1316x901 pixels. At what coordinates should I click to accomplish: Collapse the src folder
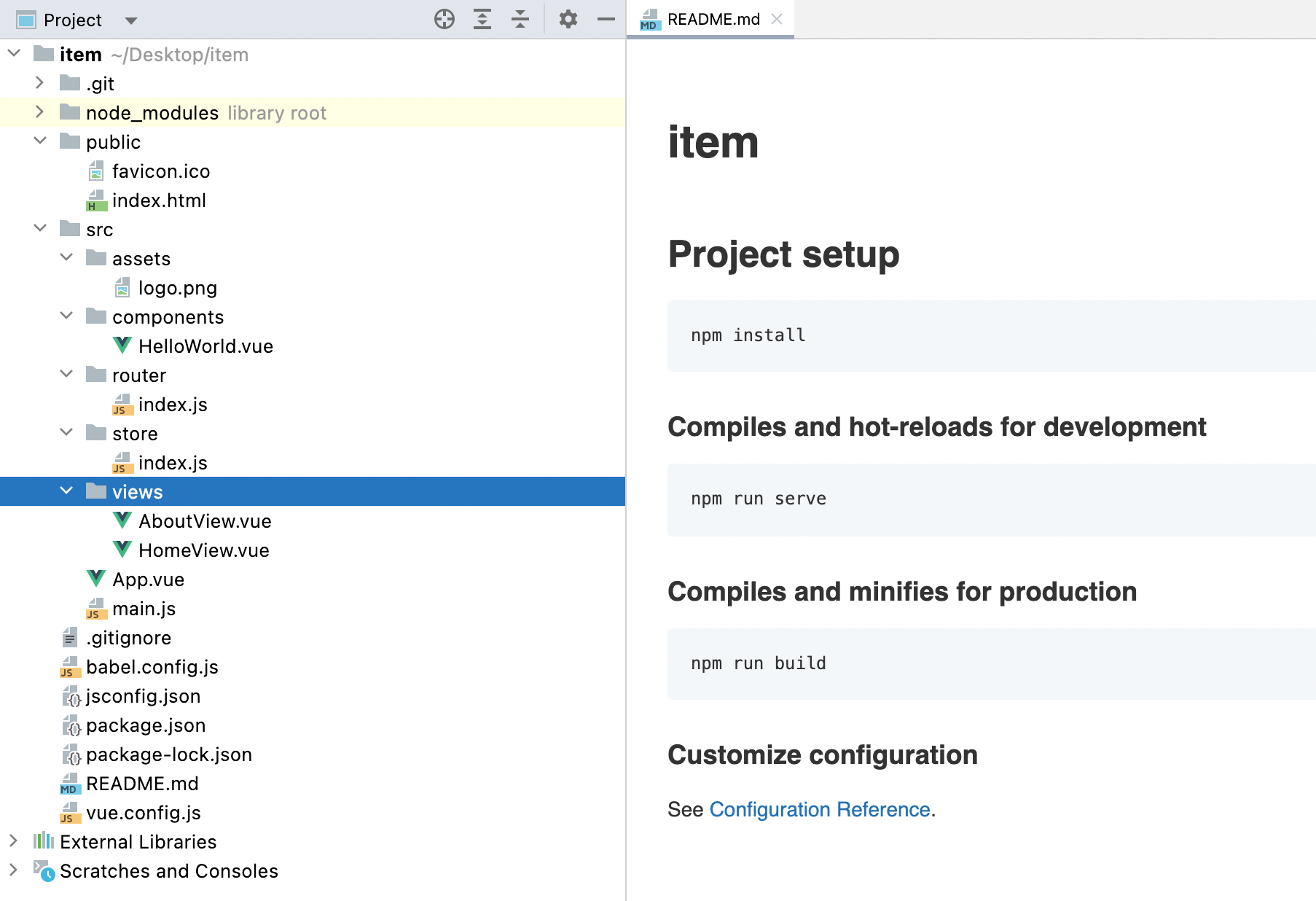tap(40, 228)
